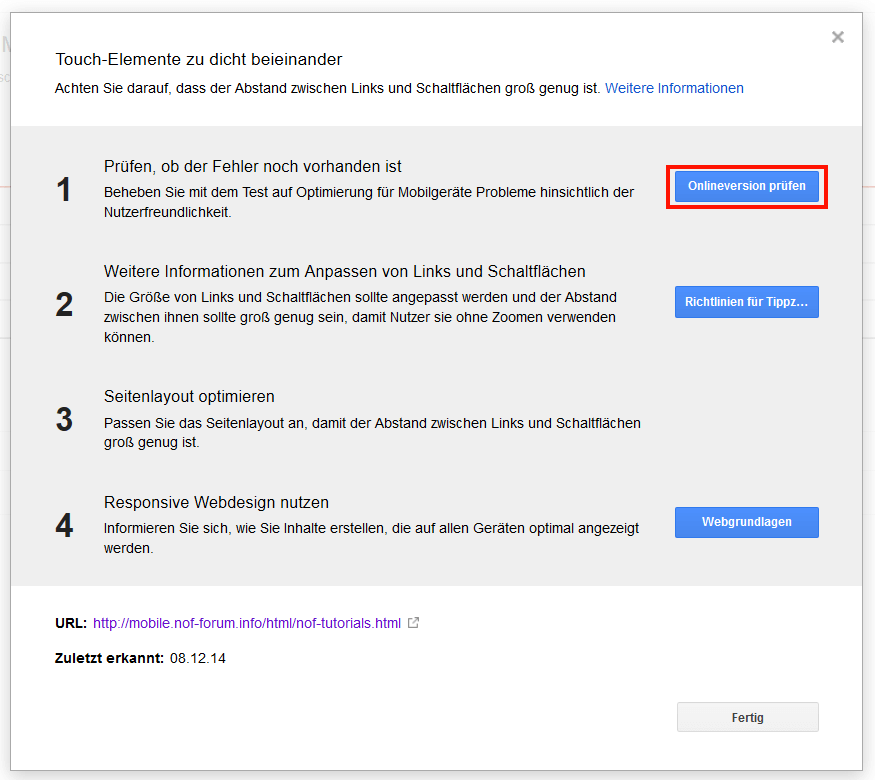The image size is (875, 780).
Task: Click heading 'Prüfen, ob der Fehler noch vorhanden ist'
Action: click(252, 166)
